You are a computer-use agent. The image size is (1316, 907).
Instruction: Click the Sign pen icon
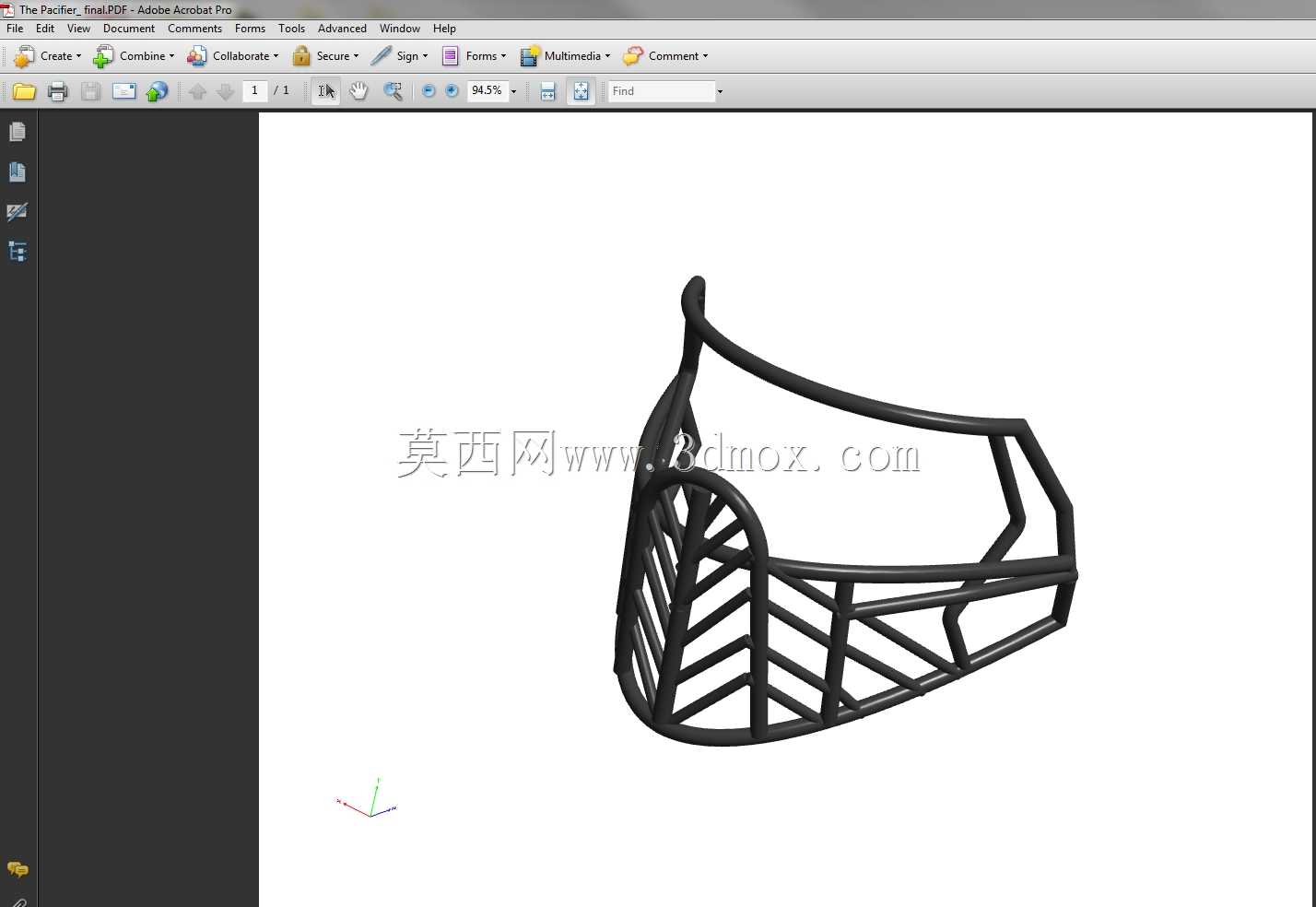pos(381,56)
